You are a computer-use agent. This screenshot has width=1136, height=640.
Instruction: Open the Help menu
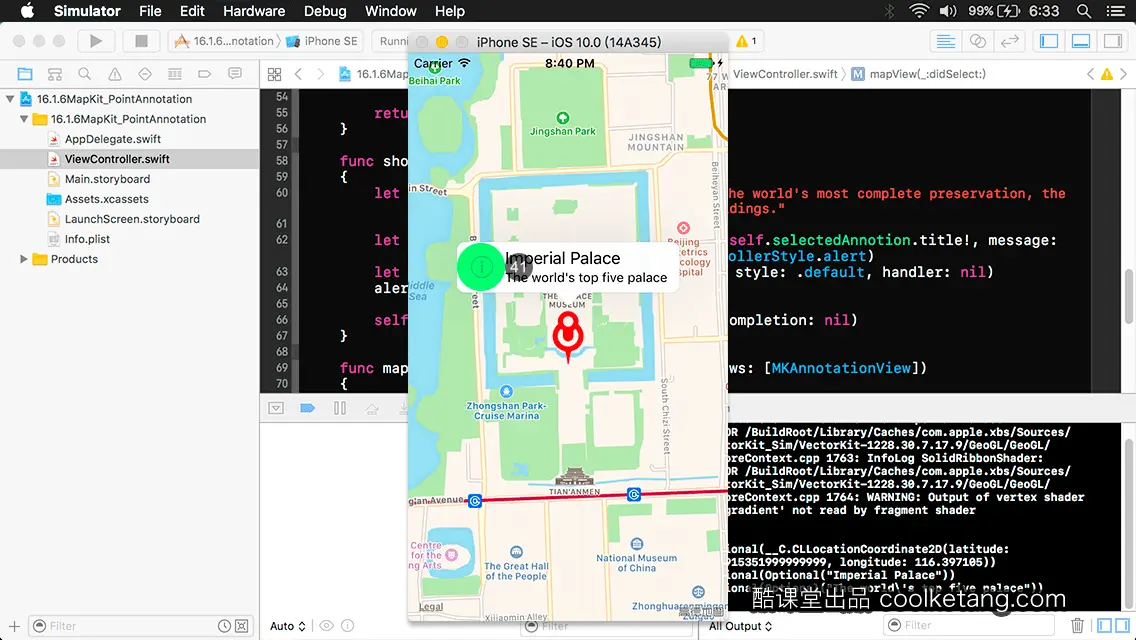[449, 11]
